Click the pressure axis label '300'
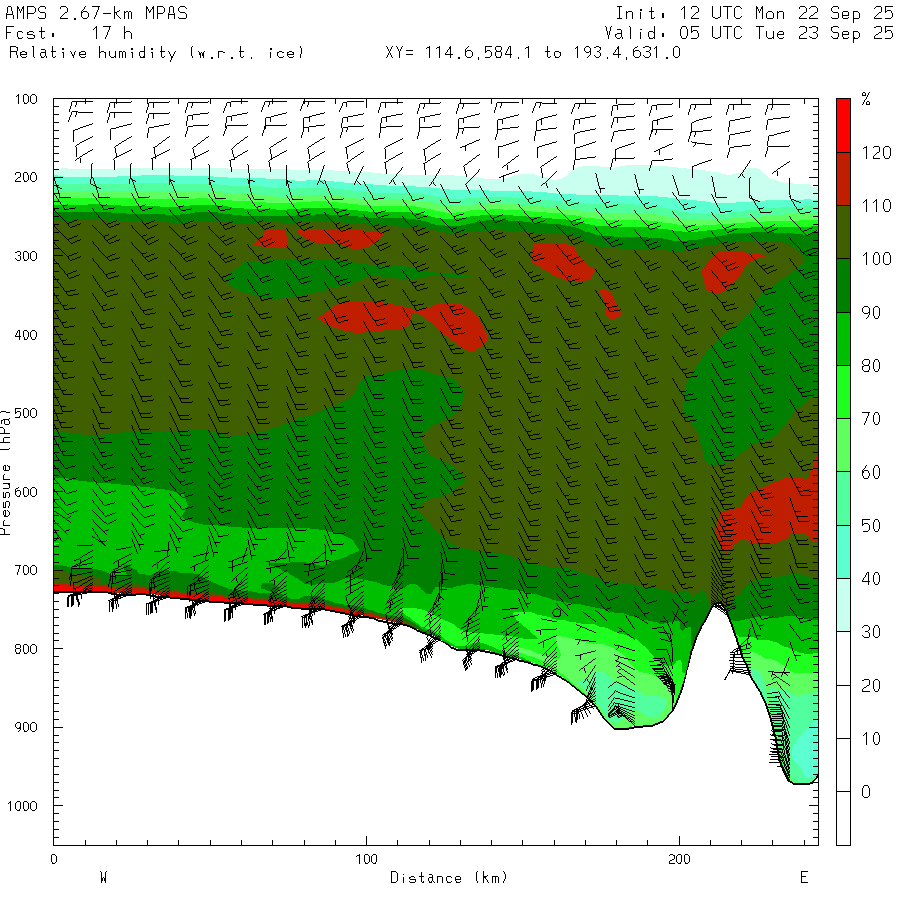 point(26,256)
